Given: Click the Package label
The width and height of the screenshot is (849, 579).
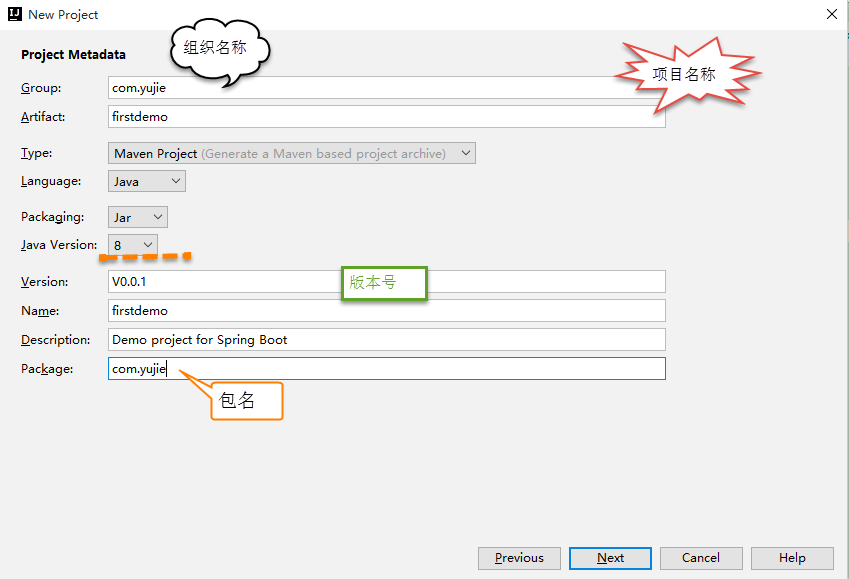Looking at the screenshot, I should (47, 368).
